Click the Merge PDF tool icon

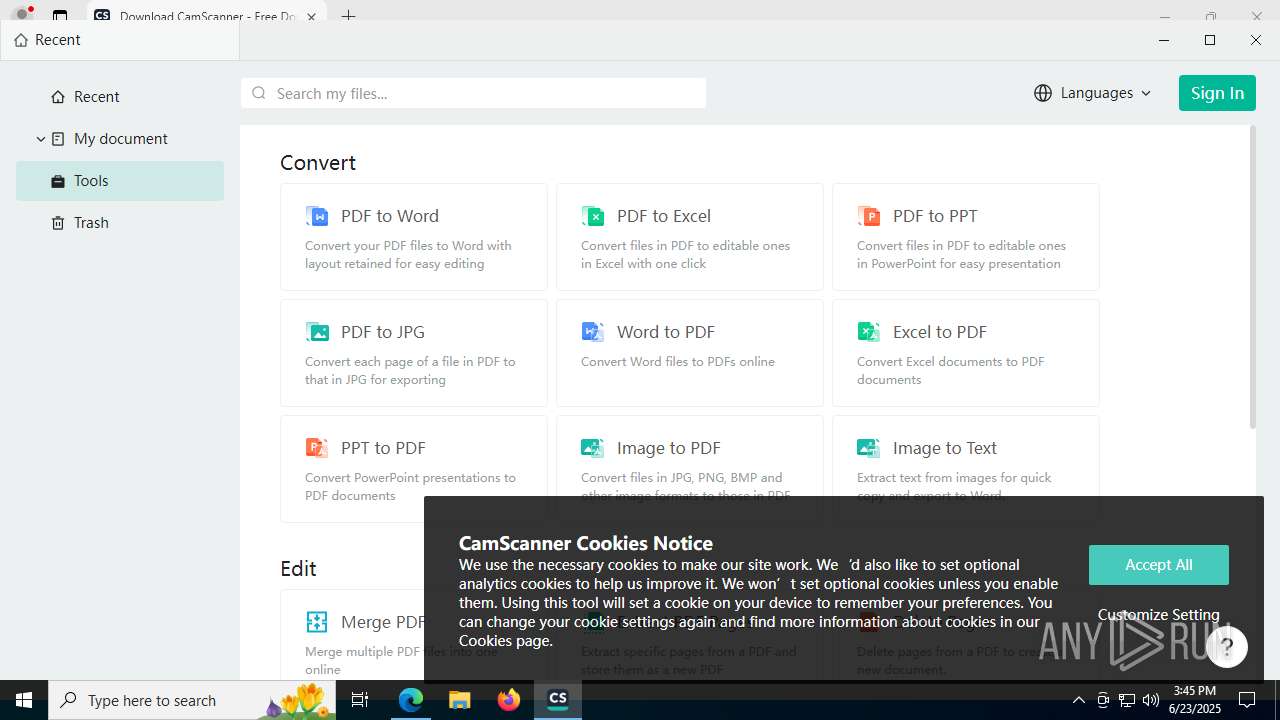[317, 622]
